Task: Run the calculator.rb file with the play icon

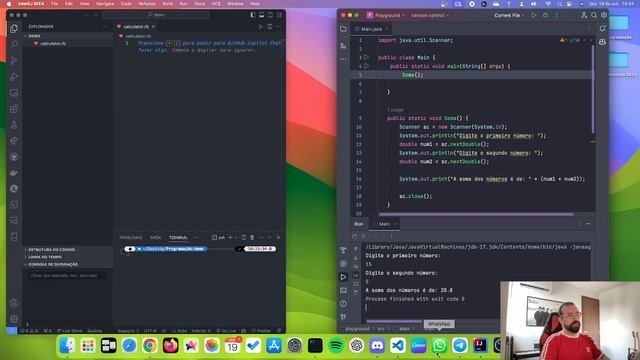Action: (x=260, y=27)
